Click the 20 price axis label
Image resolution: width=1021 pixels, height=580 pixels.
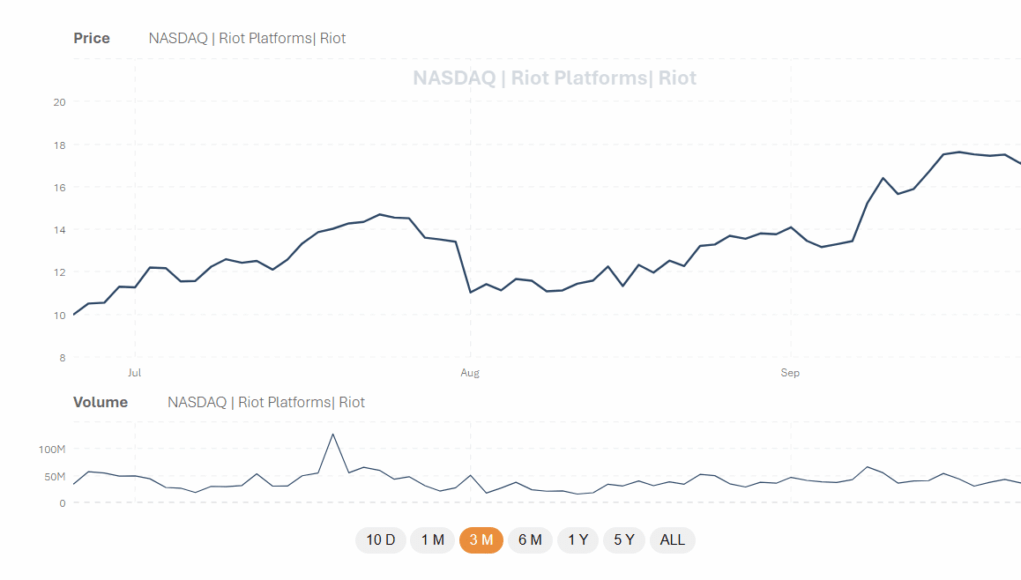tap(59, 102)
